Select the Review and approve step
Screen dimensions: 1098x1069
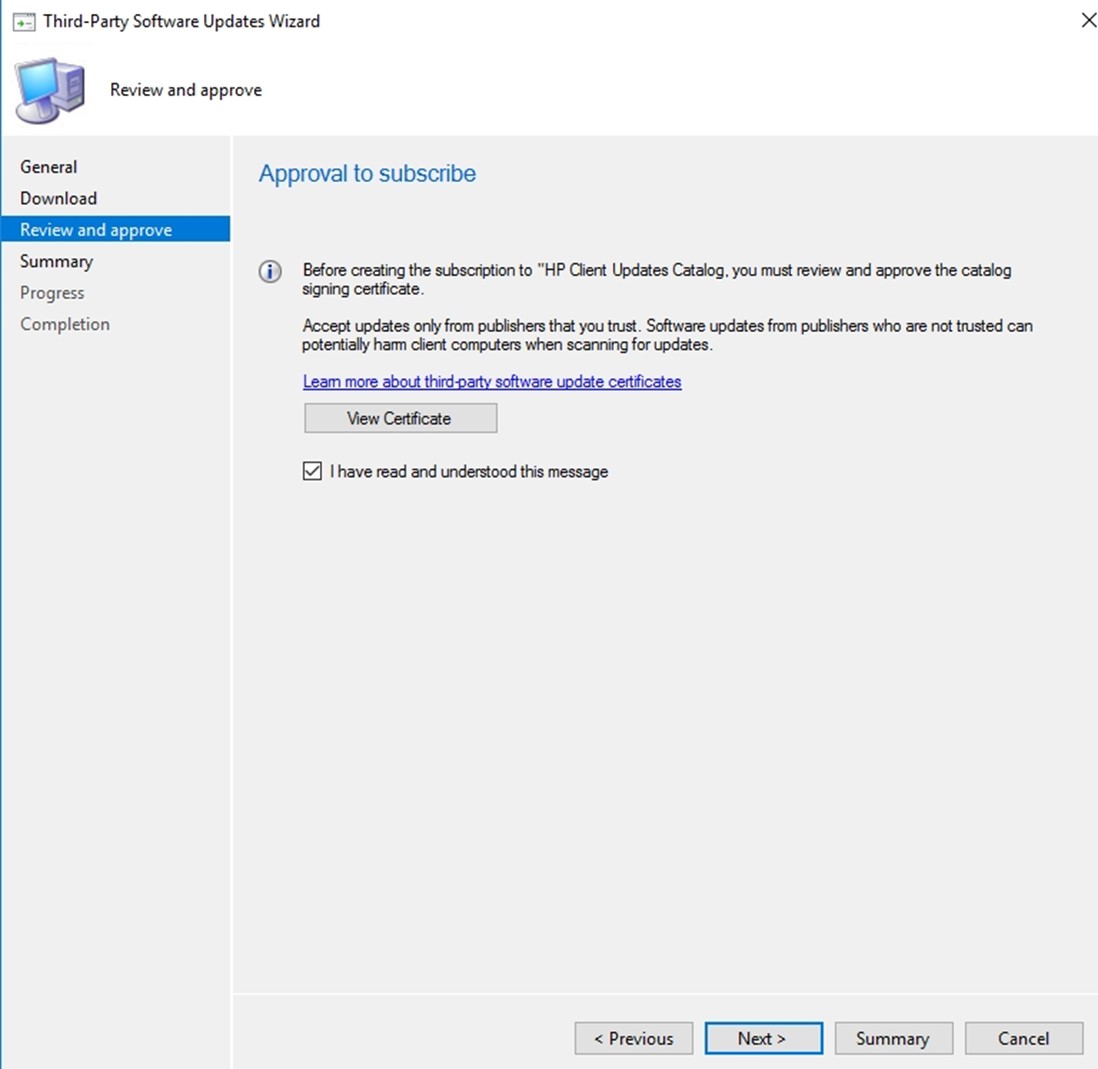pos(116,229)
